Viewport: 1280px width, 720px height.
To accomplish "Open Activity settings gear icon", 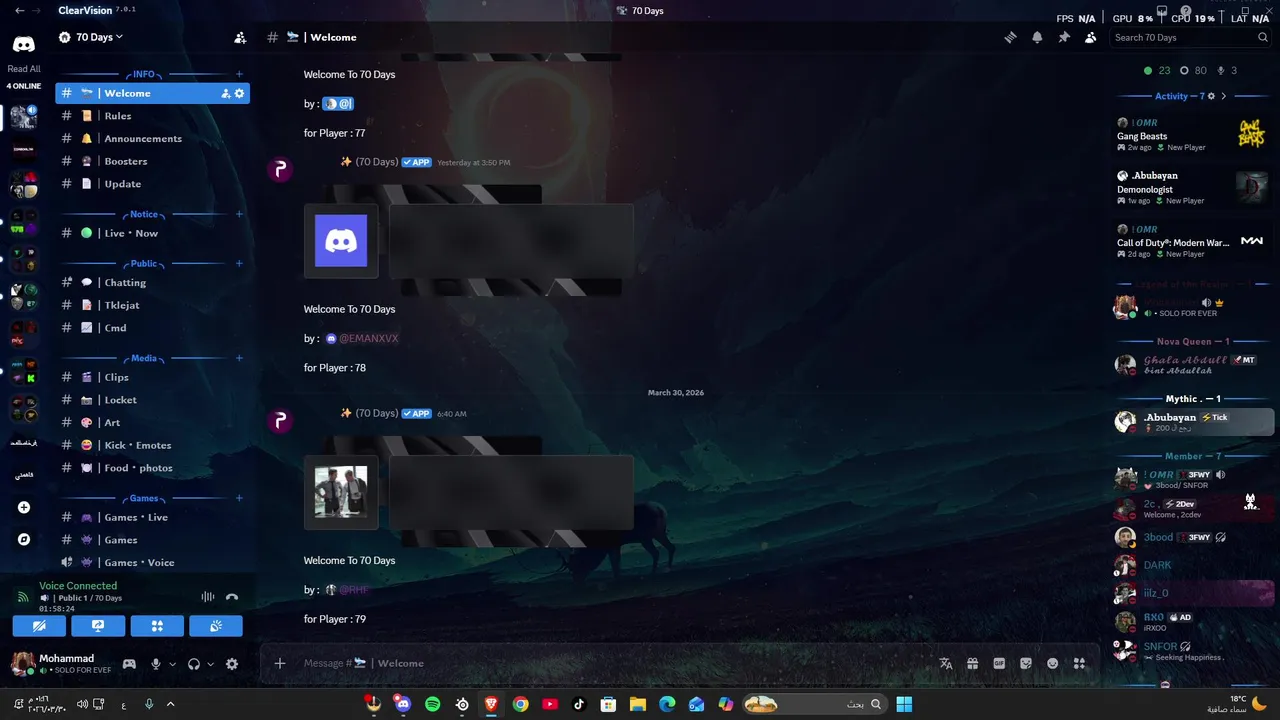I will click(x=1211, y=96).
